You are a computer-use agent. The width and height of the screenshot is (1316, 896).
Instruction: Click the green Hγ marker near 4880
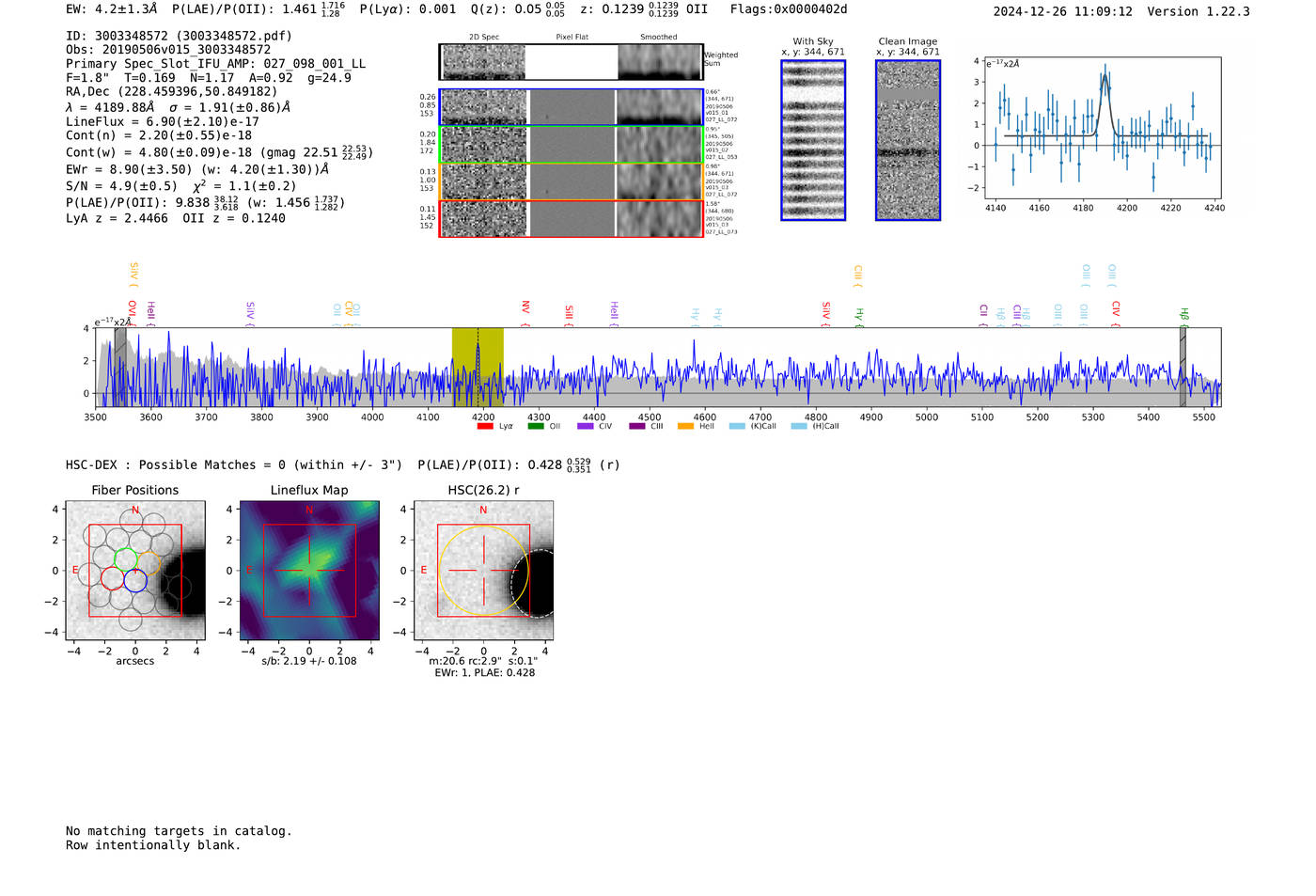[859, 317]
